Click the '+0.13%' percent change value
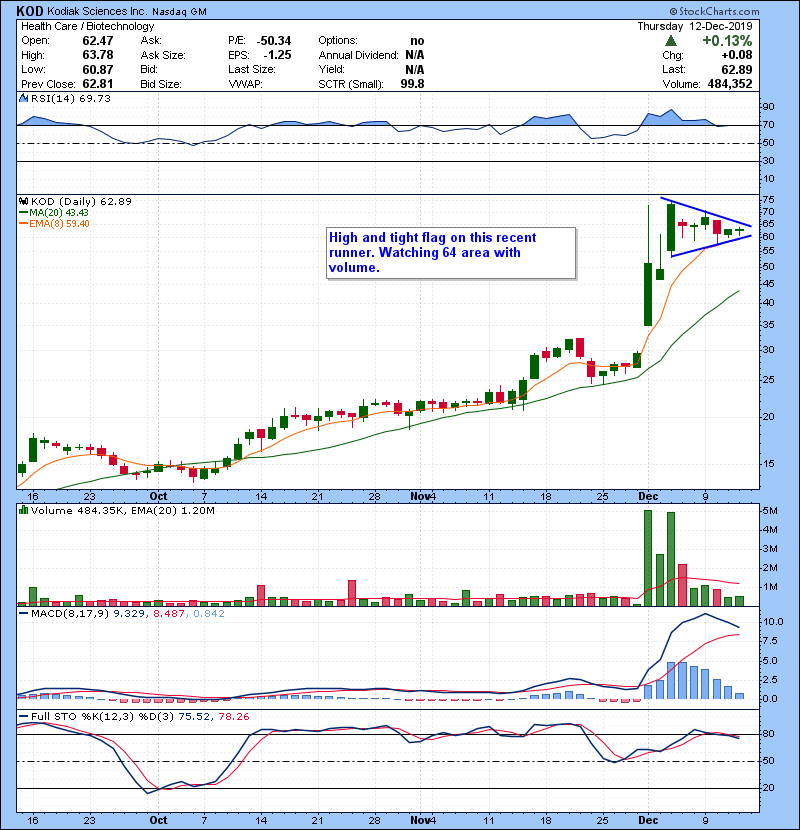 [727, 41]
